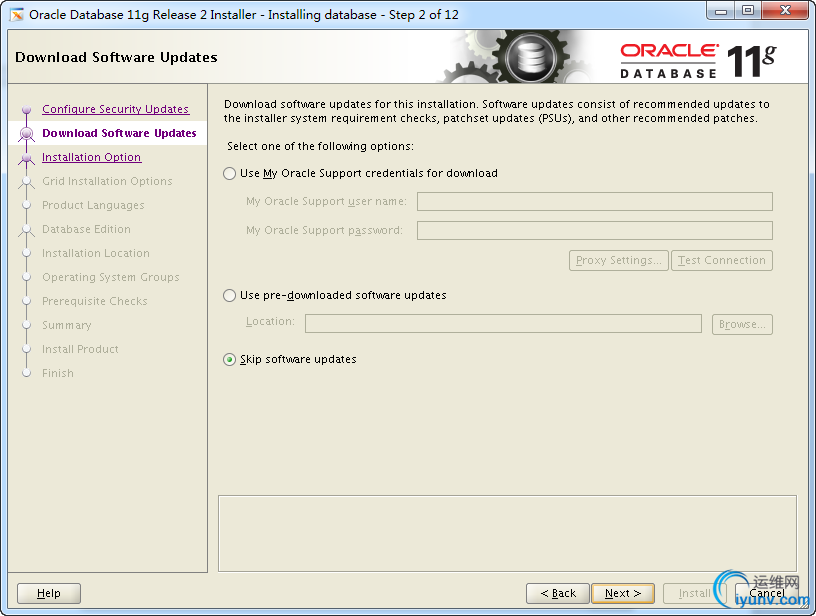The height and width of the screenshot is (616, 816).
Task: Click the Summary step bullet
Action: click(27, 325)
